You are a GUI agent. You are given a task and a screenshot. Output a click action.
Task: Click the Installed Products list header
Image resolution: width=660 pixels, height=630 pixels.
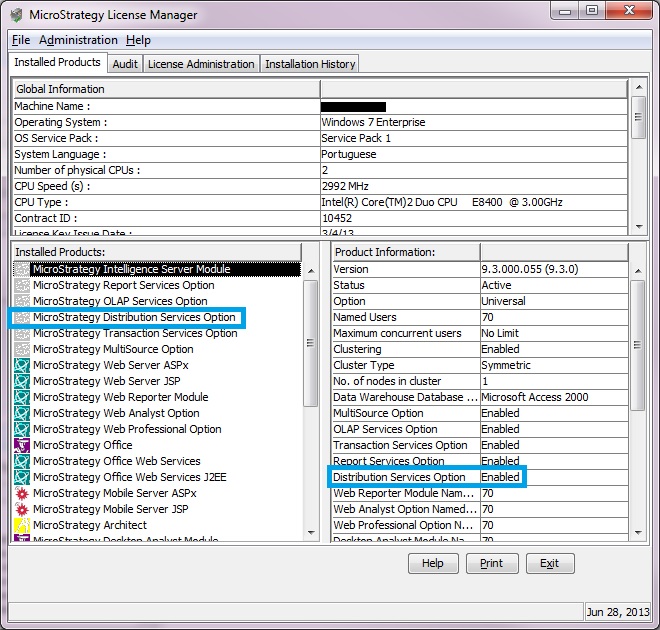[x=157, y=252]
